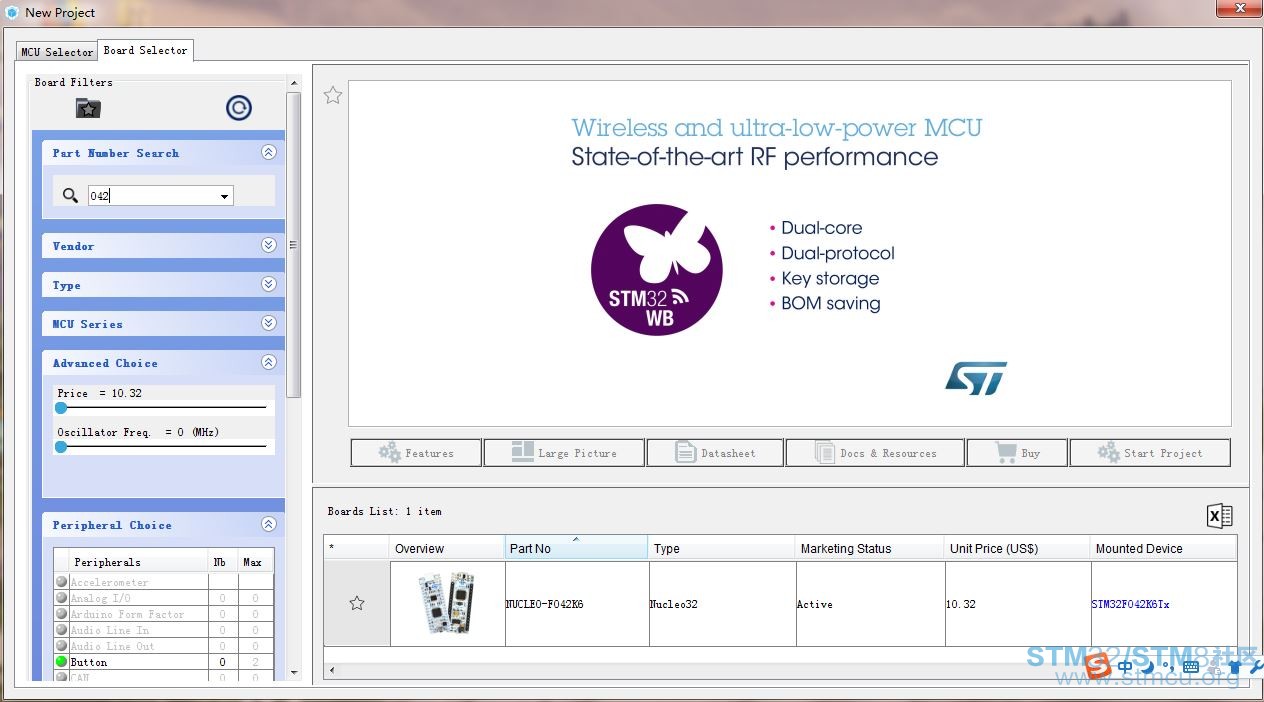Click the favorites folder star icon in Board Filters
The height and width of the screenshot is (702, 1264).
pos(89,108)
